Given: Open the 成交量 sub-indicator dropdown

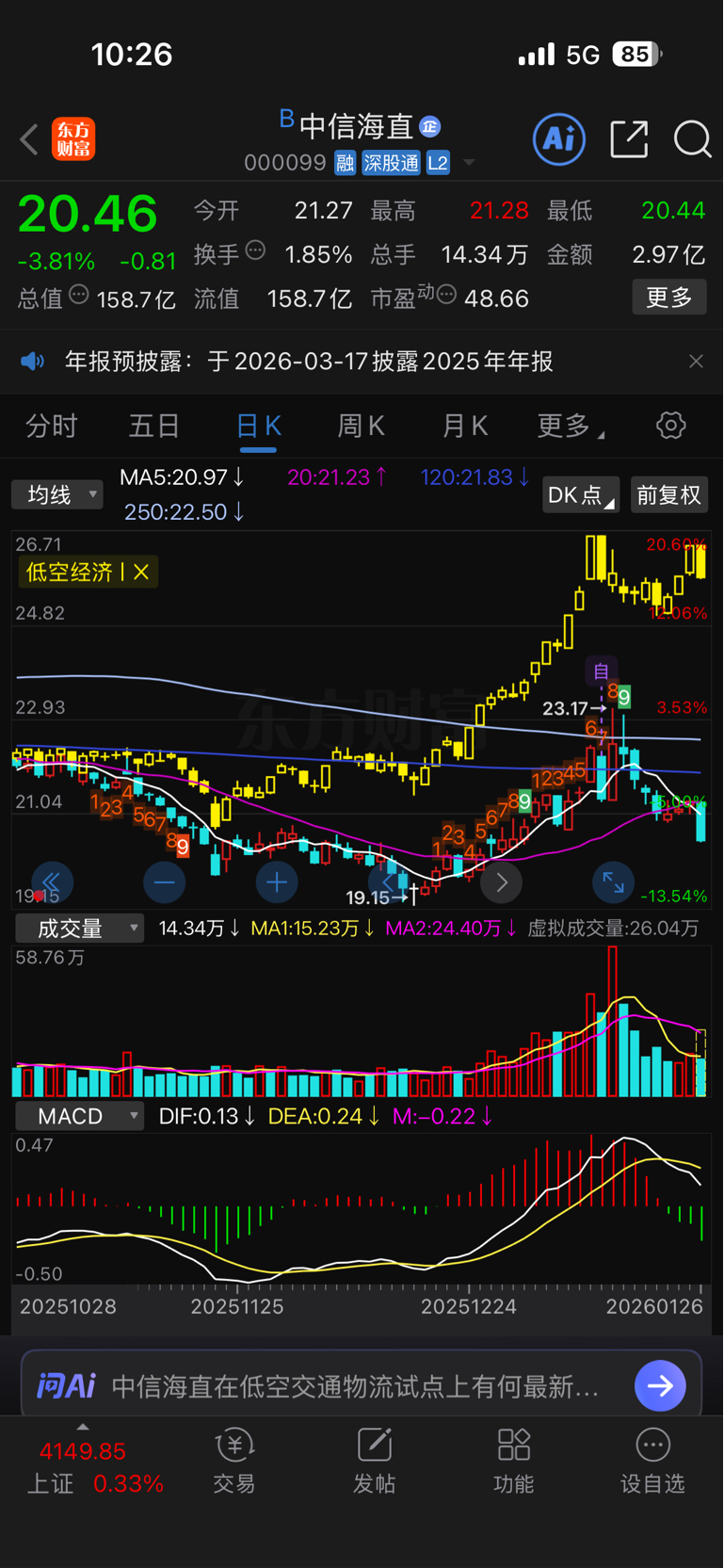Looking at the screenshot, I should coord(80,929).
